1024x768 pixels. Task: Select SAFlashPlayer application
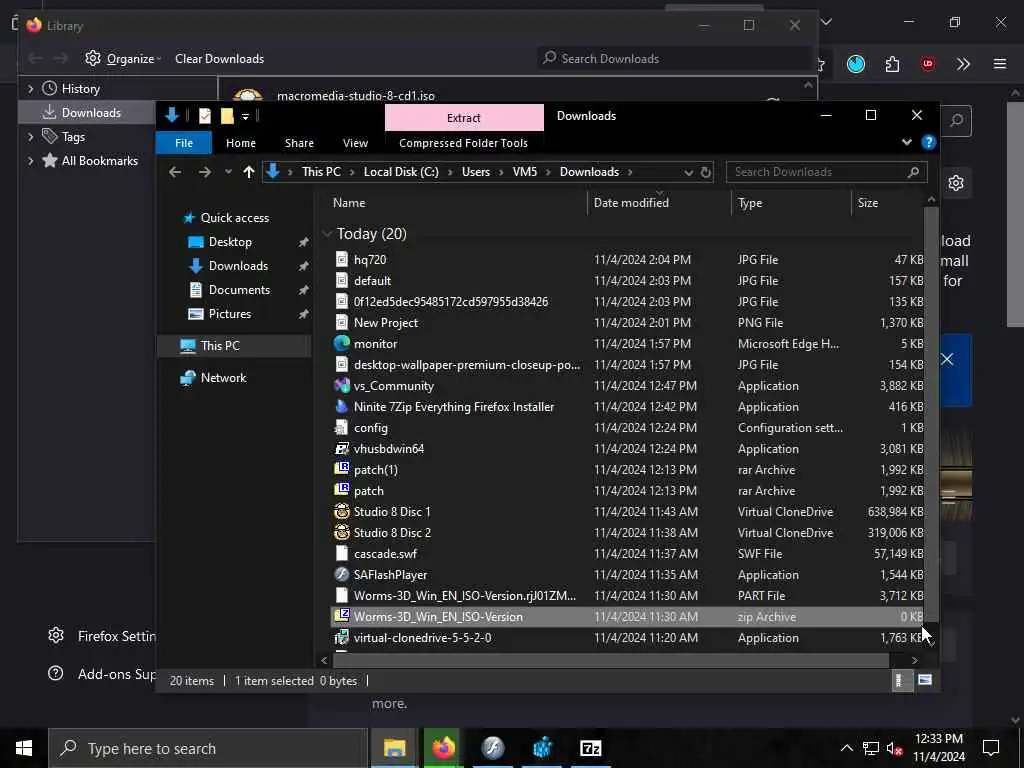click(628, 575)
